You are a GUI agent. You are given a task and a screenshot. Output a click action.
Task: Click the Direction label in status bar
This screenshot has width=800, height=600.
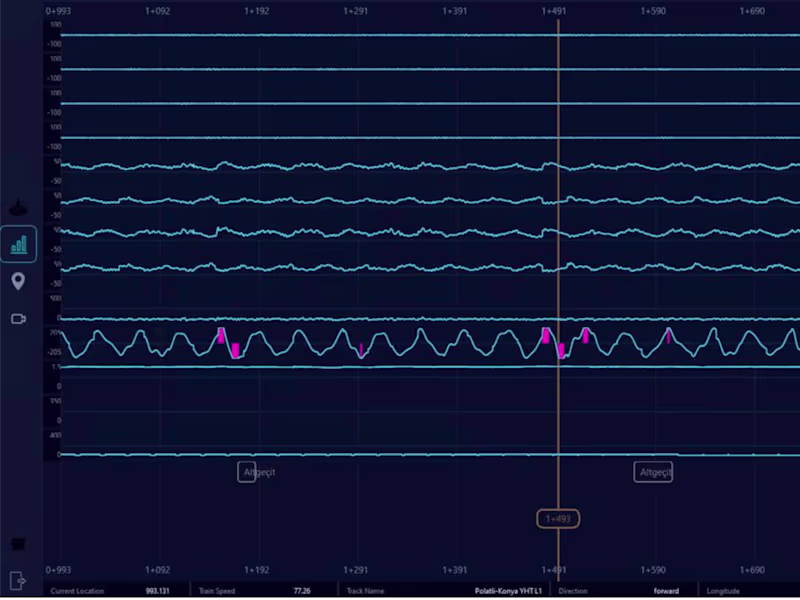tap(573, 591)
